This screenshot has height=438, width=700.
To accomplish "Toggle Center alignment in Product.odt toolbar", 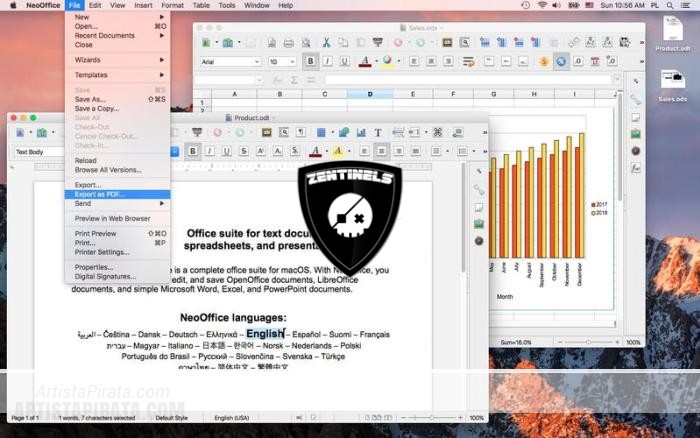I will [381, 151].
